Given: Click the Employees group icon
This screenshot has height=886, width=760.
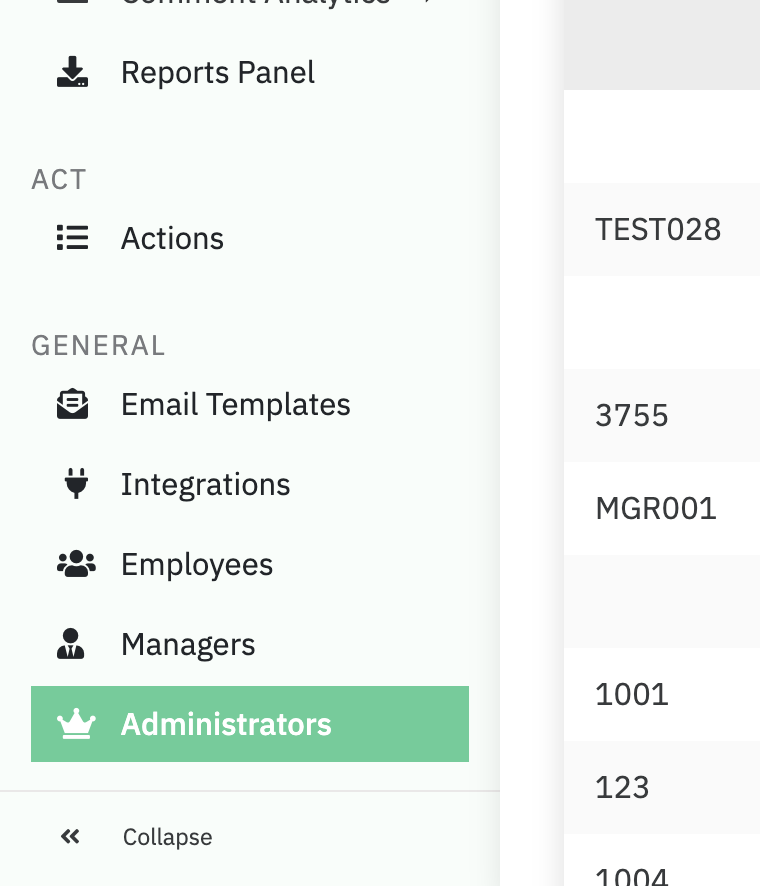Looking at the screenshot, I should (x=75, y=564).
